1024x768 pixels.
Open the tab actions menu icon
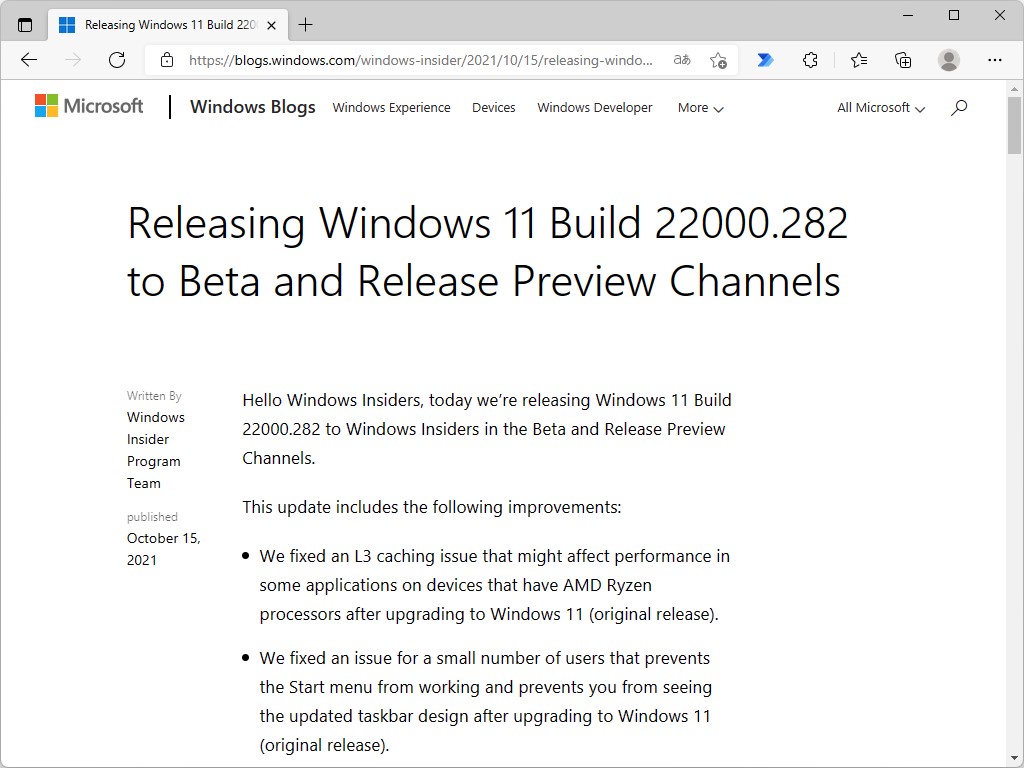click(22, 23)
